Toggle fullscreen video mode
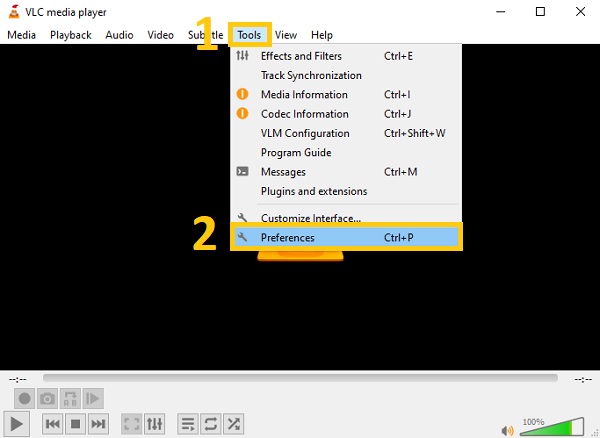The width and height of the screenshot is (600, 438). point(131,424)
